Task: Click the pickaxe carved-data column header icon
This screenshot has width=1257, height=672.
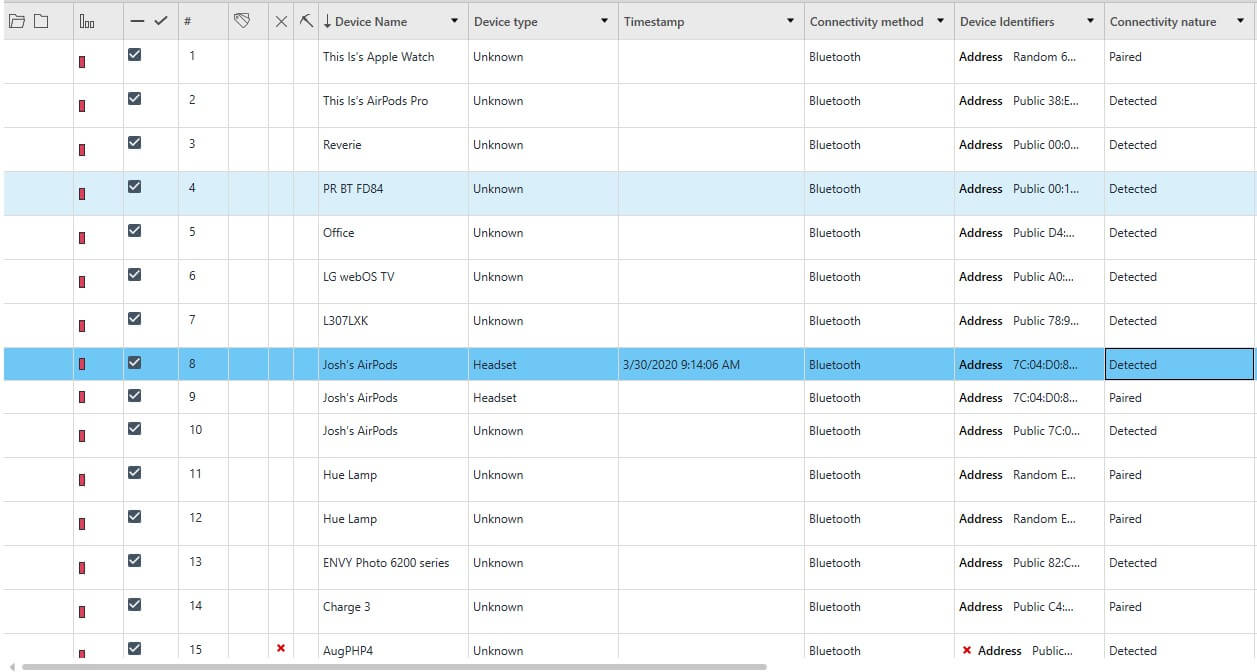Action: tap(306, 19)
